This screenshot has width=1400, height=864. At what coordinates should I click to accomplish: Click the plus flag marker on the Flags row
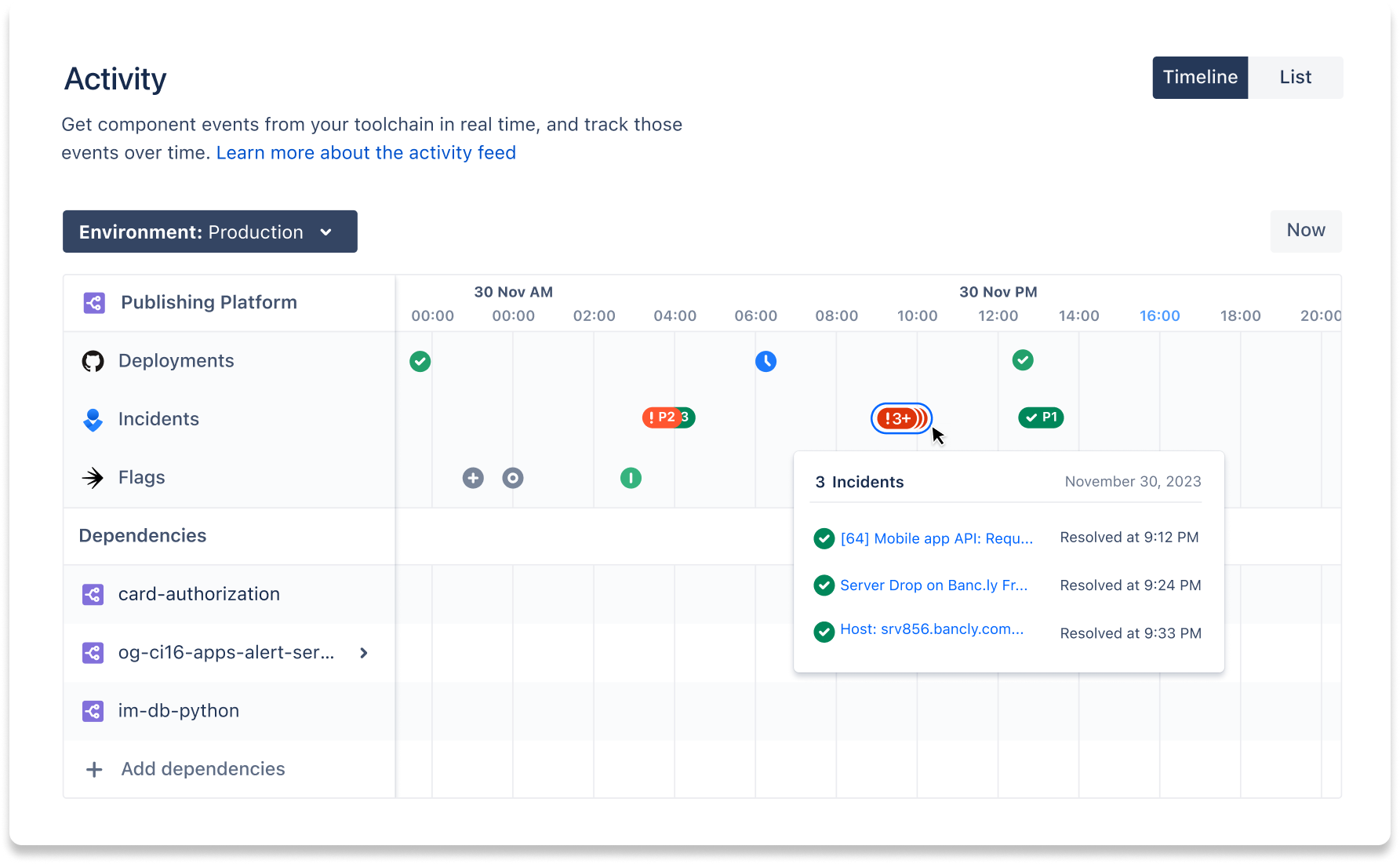click(472, 477)
